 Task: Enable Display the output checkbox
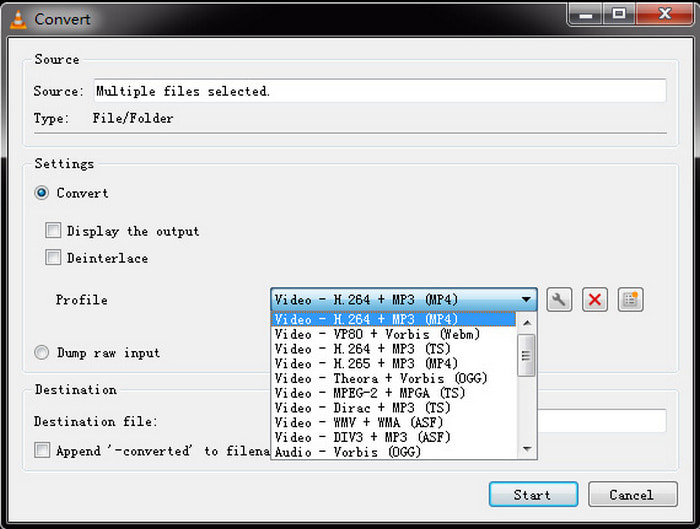[53, 231]
